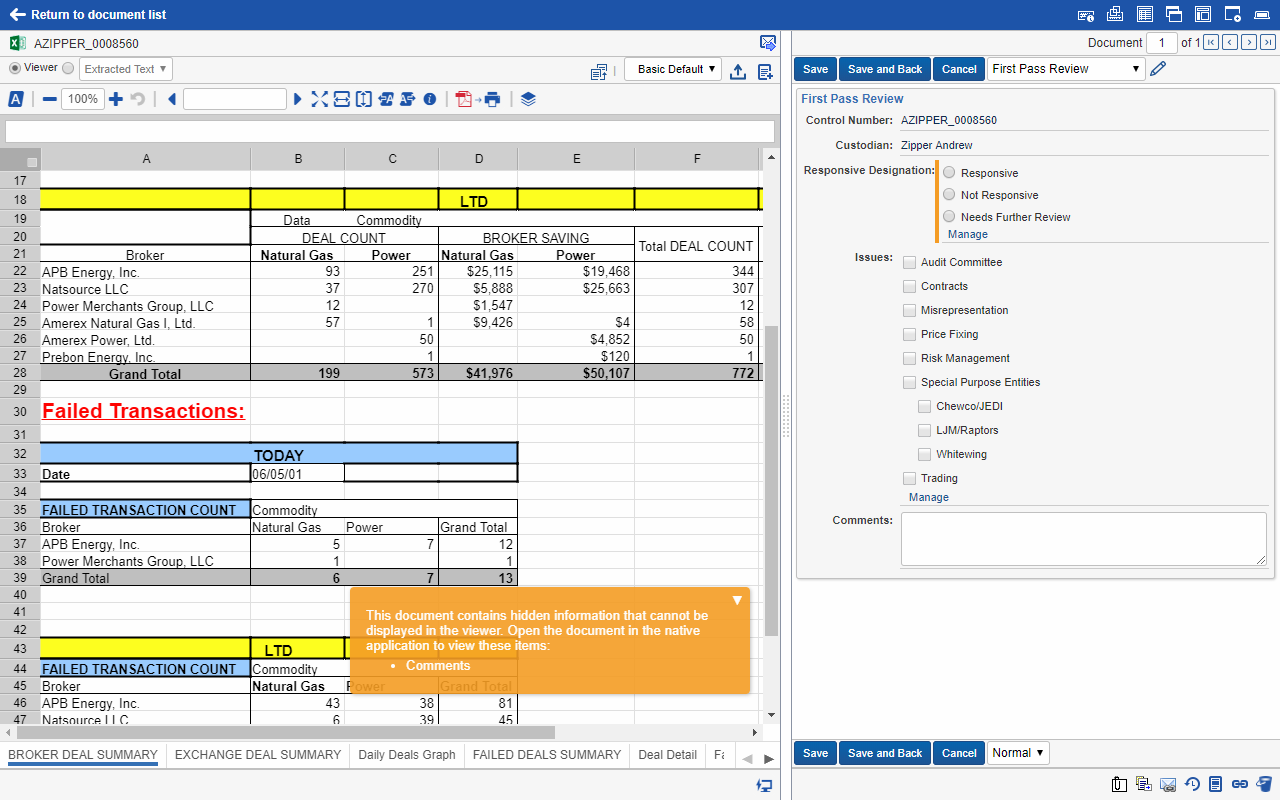Screen dimensions: 1280x800
Task: Click the edit layout pencil icon
Action: [1158, 69]
